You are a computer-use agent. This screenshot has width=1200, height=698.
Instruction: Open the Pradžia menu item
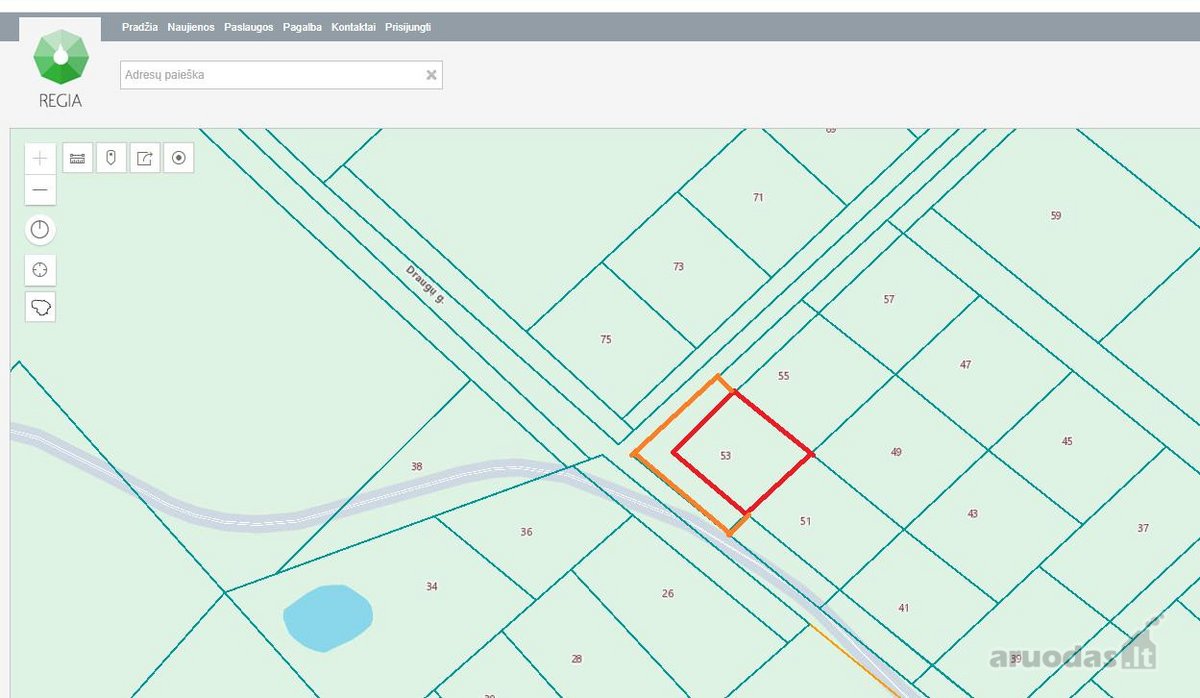tap(140, 27)
